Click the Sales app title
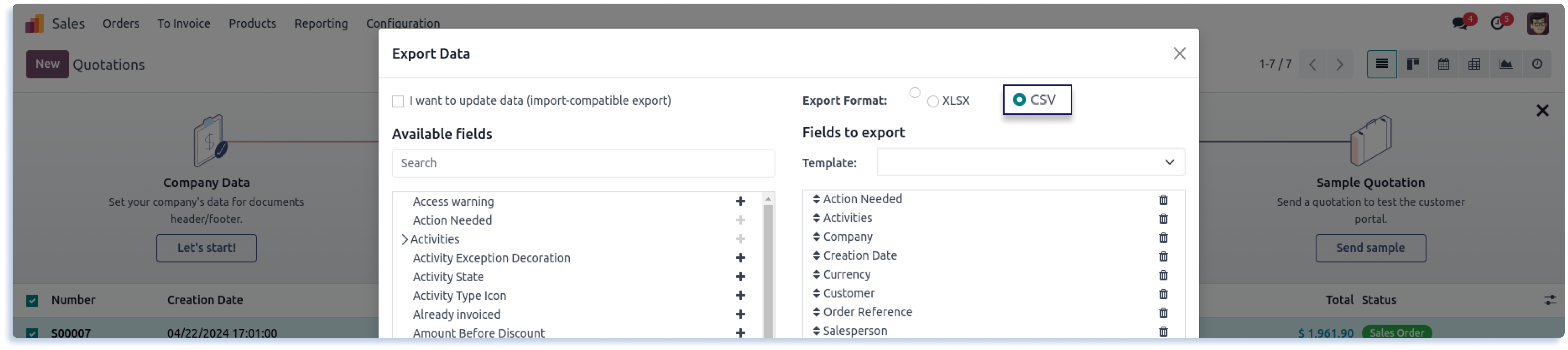The height and width of the screenshot is (350, 1568). (x=68, y=23)
